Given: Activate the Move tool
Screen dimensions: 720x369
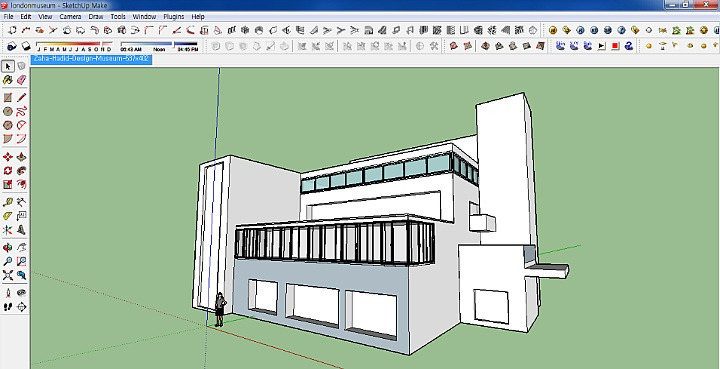Looking at the screenshot, I should pyautogui.click(x=8, y=157).
